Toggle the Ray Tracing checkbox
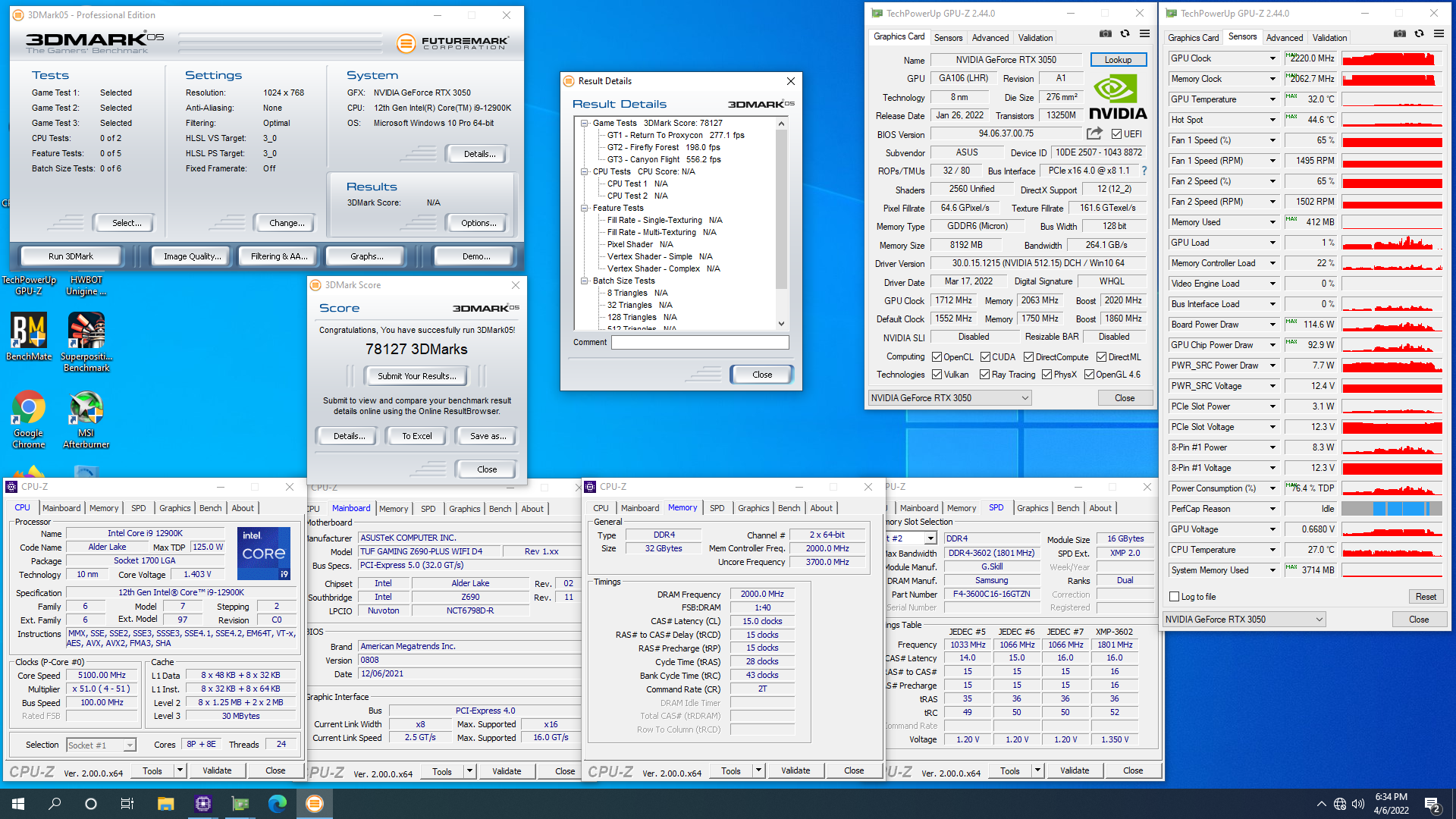Image resolution: width=1456 pixels, height=819 pixels. click(985, 375)
